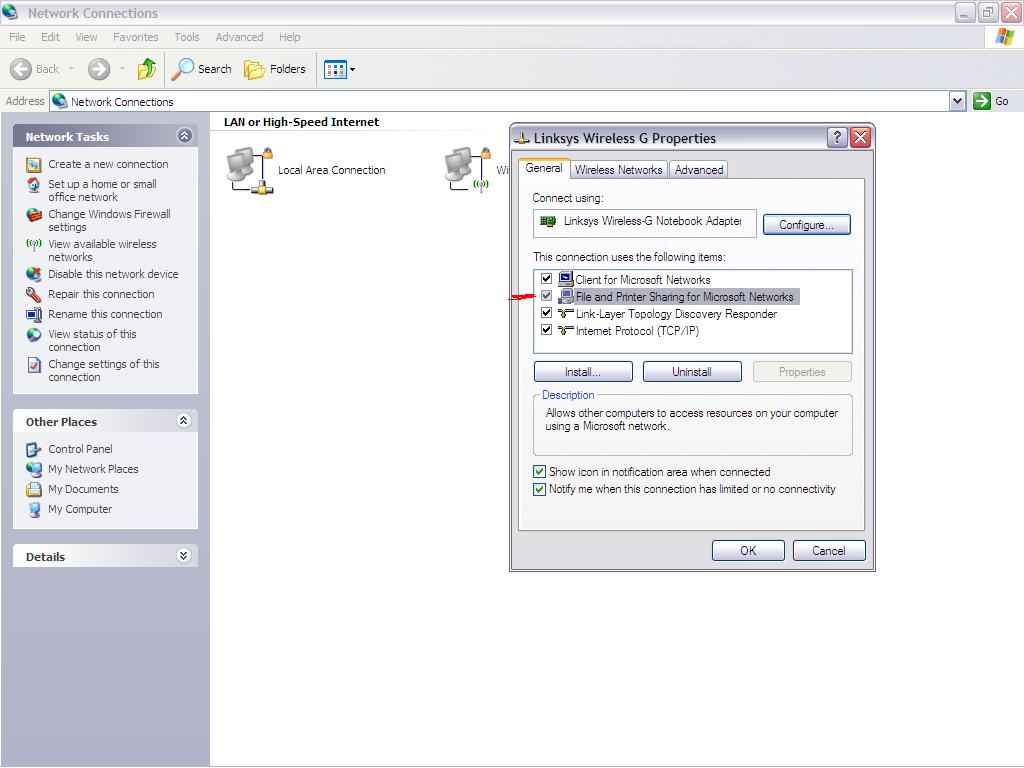Open My Computer icon
Viewport: 1024px width, 768px height.
click(34, 510)
